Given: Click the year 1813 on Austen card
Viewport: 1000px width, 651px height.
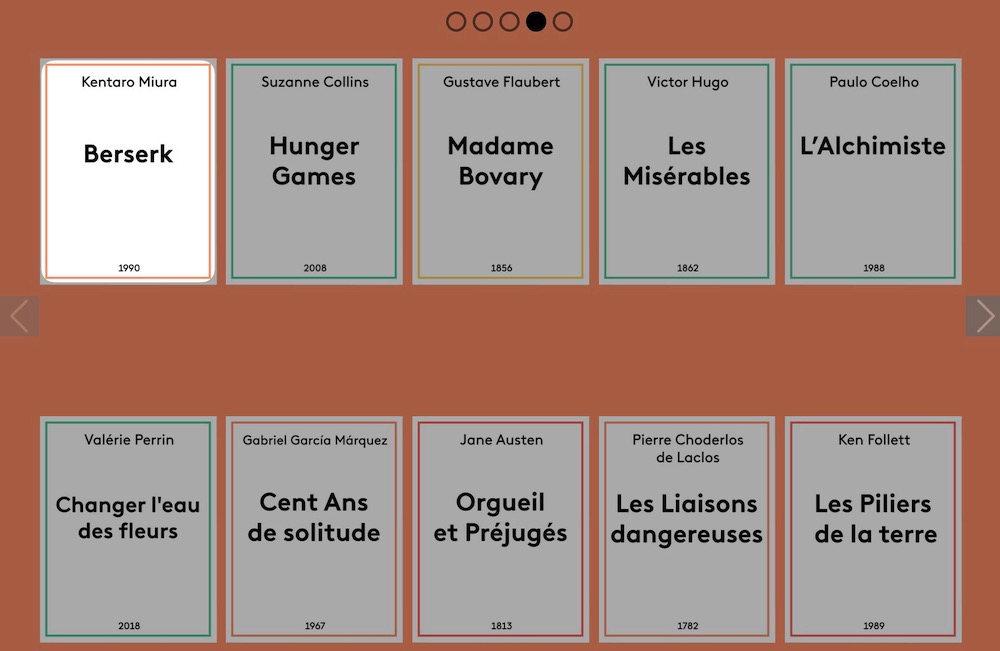Looking at the screenshot, I should point(501,626).
